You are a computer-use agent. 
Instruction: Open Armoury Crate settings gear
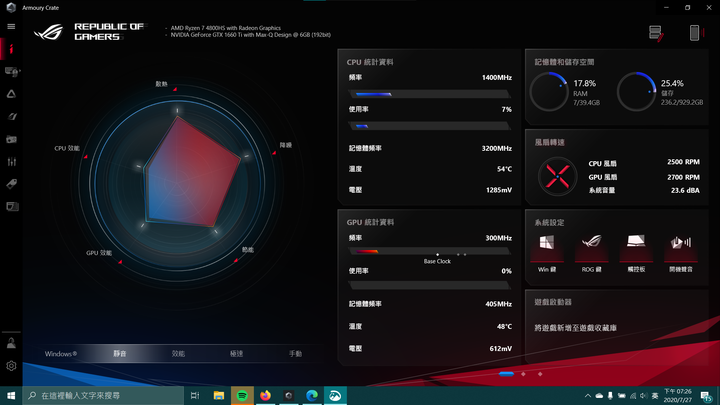[11, 366]
